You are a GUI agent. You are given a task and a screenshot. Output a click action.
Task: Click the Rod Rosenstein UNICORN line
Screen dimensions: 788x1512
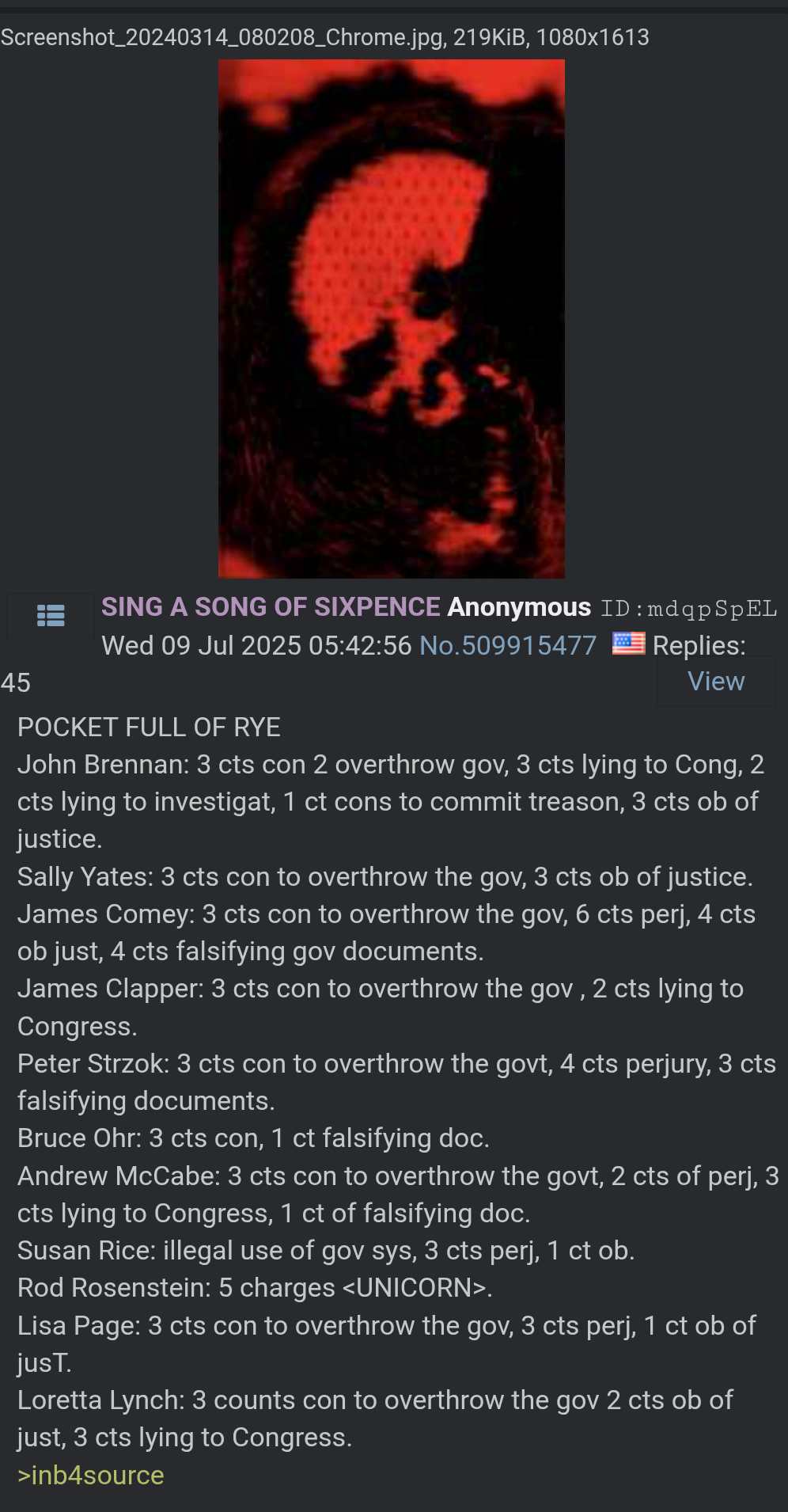tap(255, 1288)
